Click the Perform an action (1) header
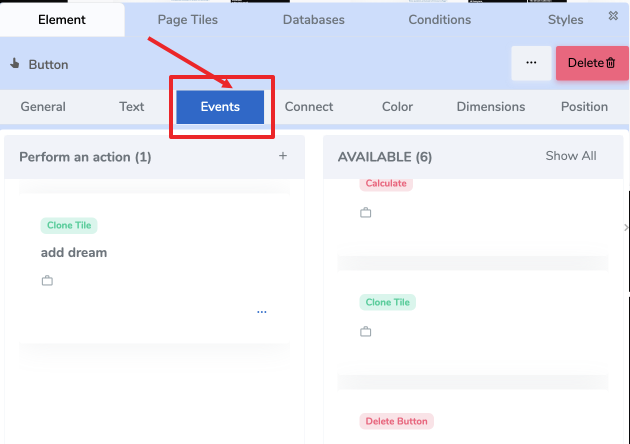The image size is (630, 444). [x=85, y=157]
